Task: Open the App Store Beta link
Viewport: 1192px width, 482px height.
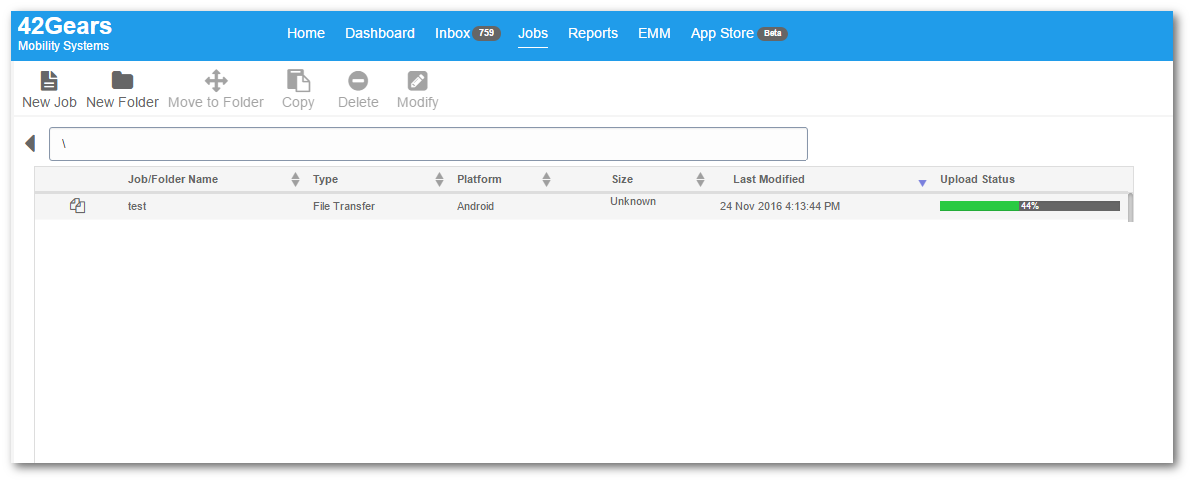Action: click(x=739, y=33)
